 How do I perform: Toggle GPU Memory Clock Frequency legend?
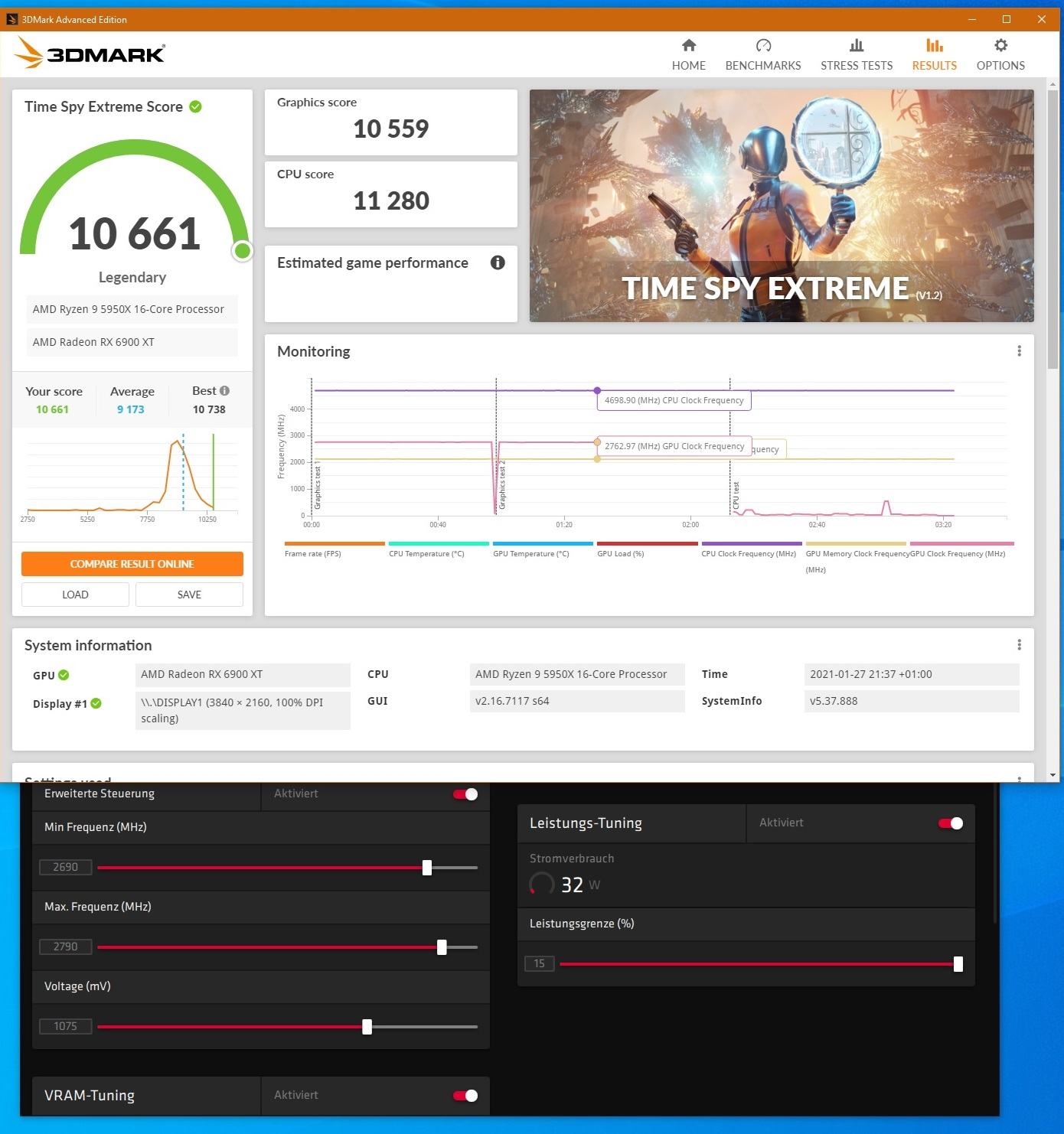point(856,558)
